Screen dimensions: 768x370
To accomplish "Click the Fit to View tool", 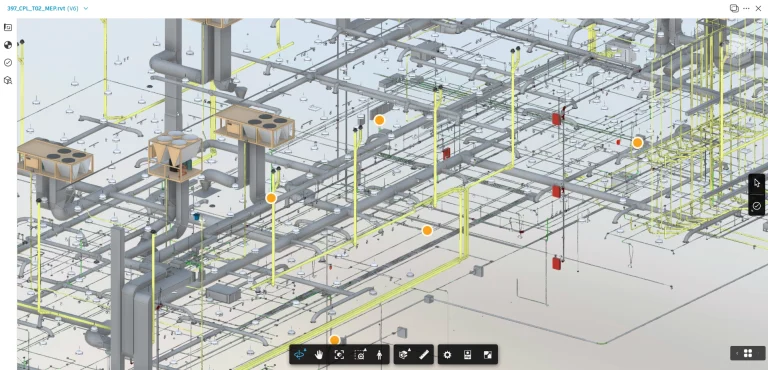I will click(339, 355).
